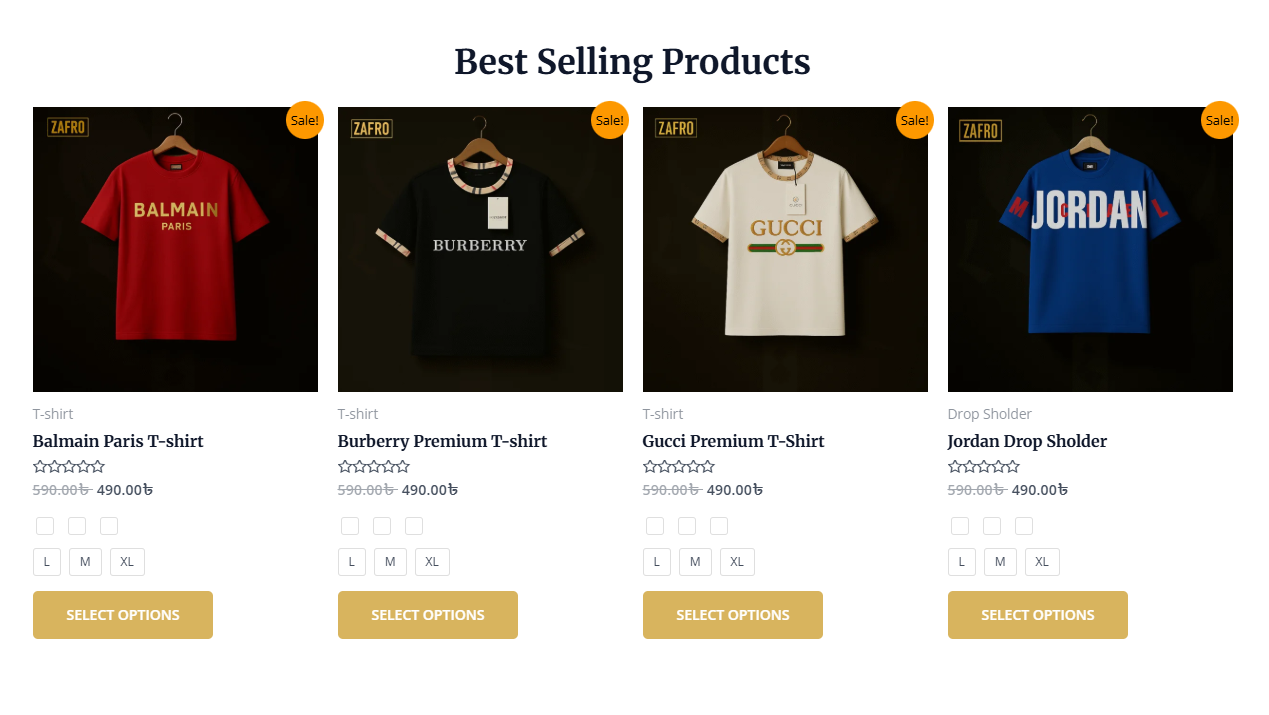Click the blue Jordan shirt product image
Viewport: 1269px width, 715px height.
(x=1090, y=250)
